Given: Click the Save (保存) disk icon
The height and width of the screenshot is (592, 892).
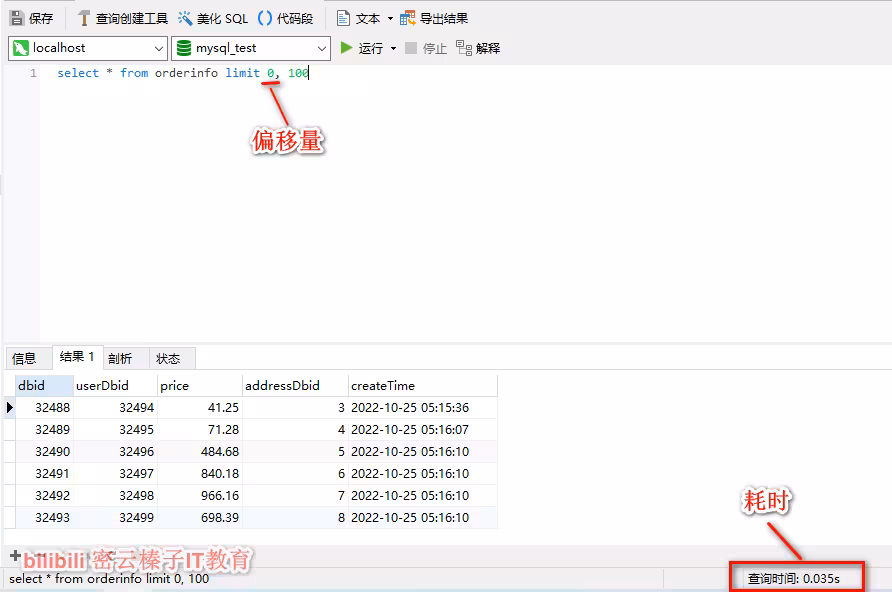Looking at the screenshot, I should pyautogui.click(x=17, y=18).
